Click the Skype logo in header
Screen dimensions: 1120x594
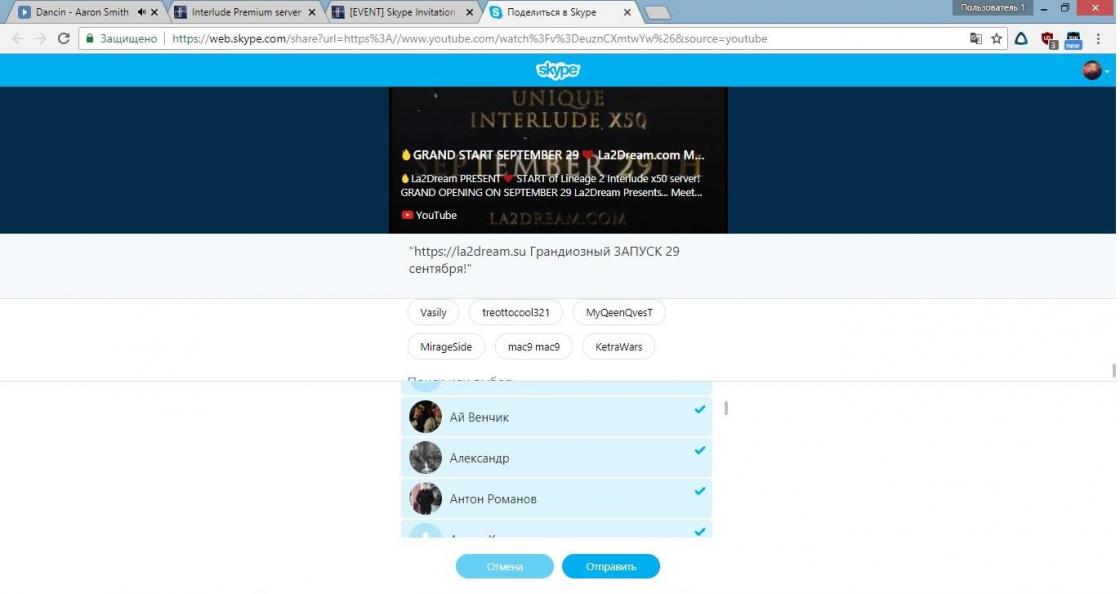[x=557, y=70]
